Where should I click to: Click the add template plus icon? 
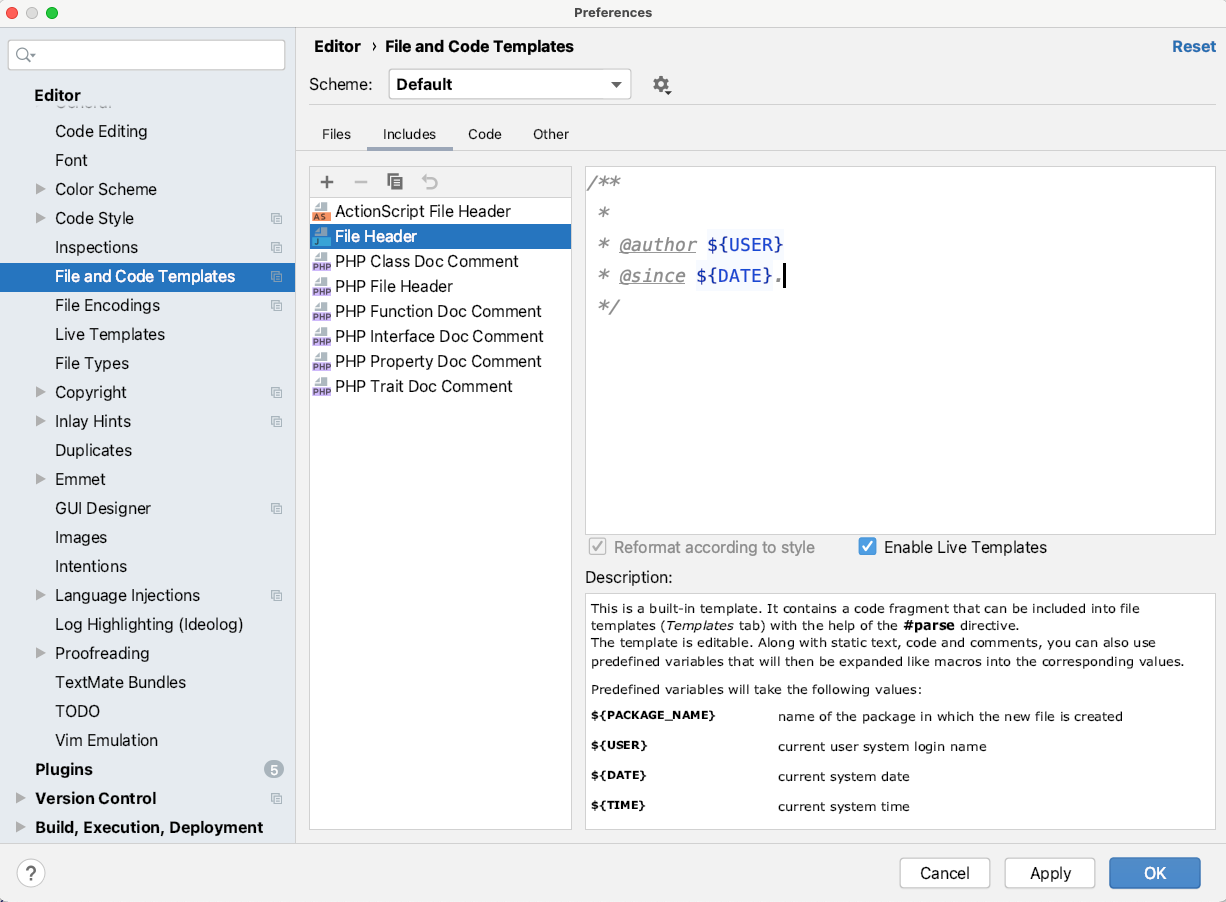pyautogui.click(x=327, y=182)
